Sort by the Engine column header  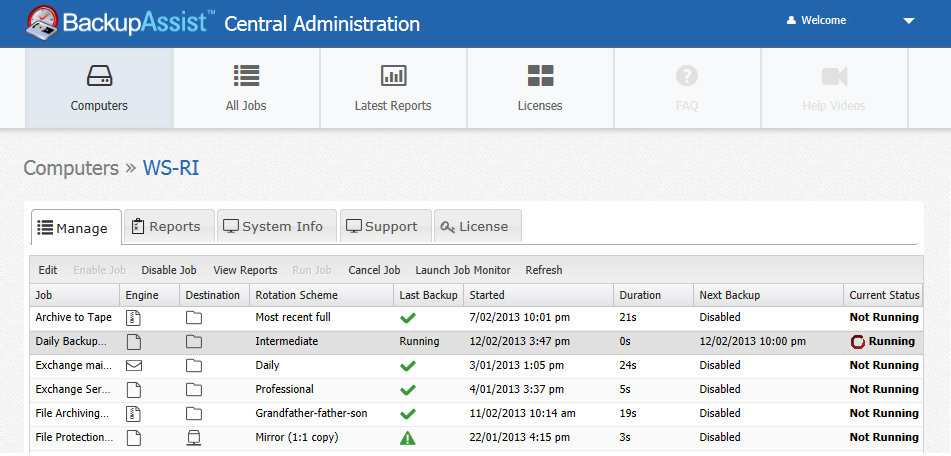pyautogui.click(x=149, y=295)
